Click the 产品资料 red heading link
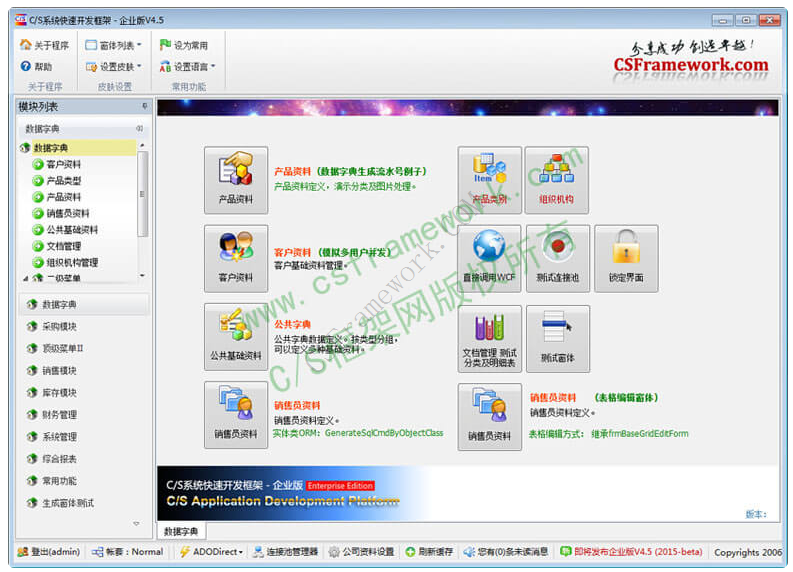Image resolution: width=793 pixels, height=572 pixels. (x=292, y=171)
